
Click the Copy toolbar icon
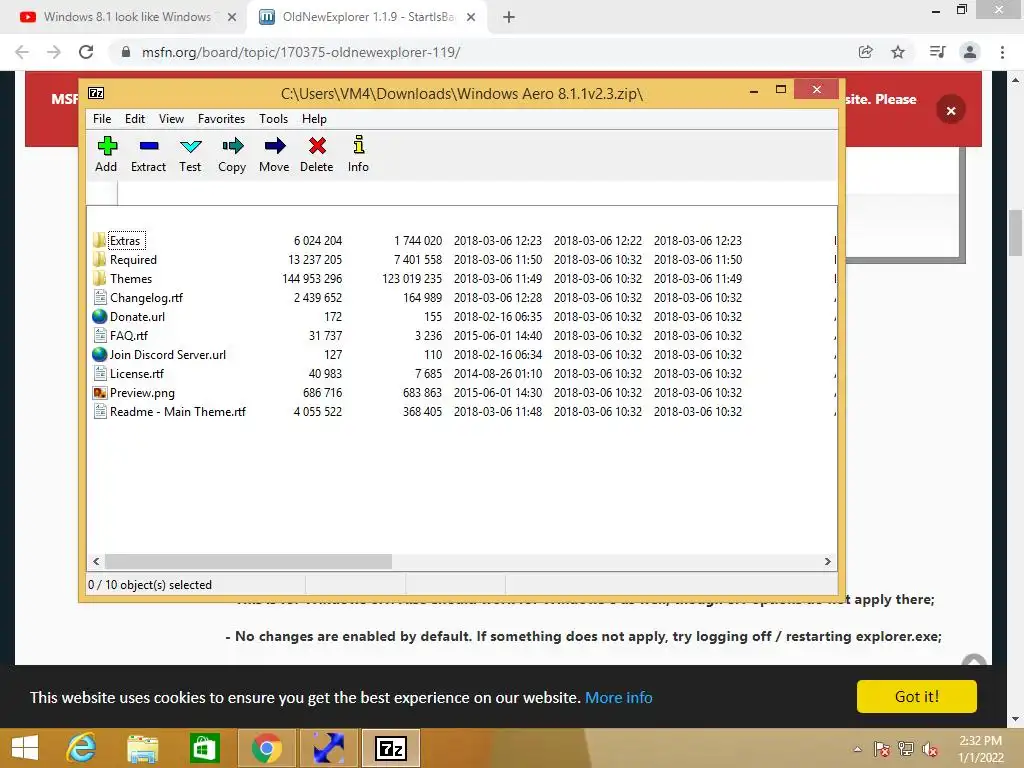[232, 155]
